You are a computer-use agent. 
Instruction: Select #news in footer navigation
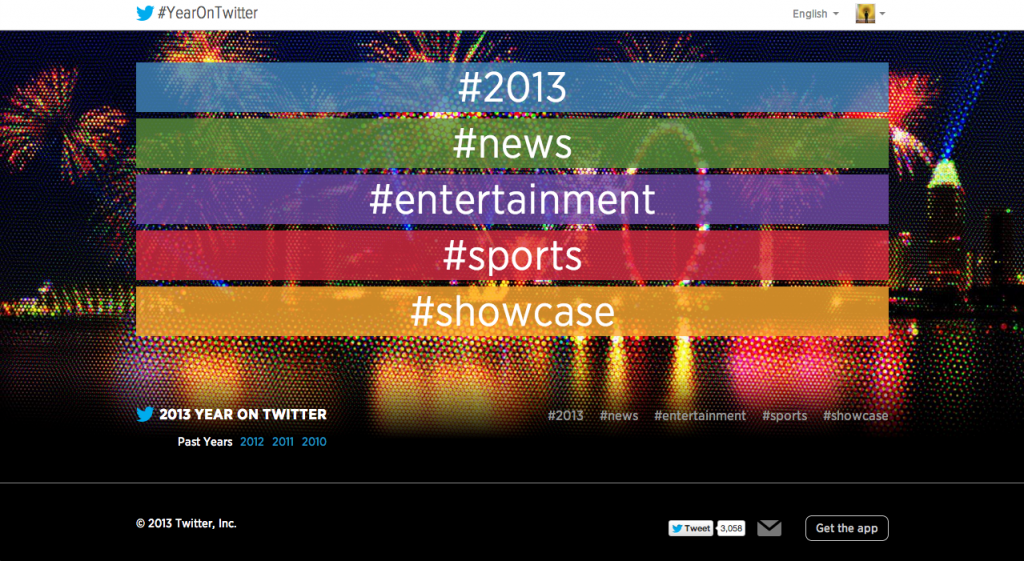(618, 415)
